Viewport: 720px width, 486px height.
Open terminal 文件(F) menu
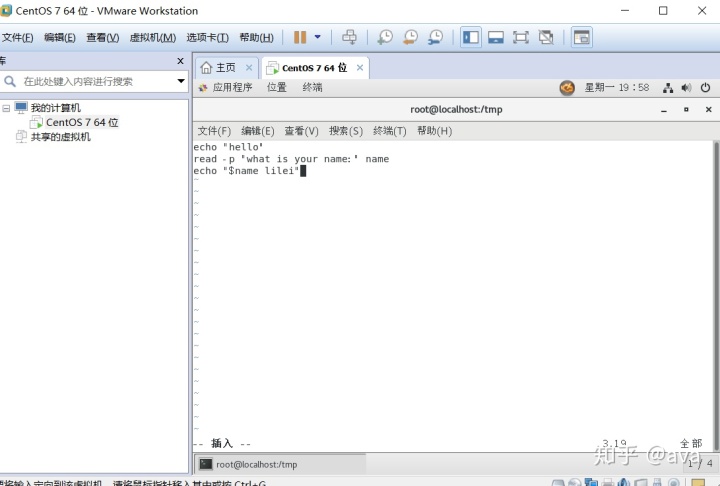[214, 131]
